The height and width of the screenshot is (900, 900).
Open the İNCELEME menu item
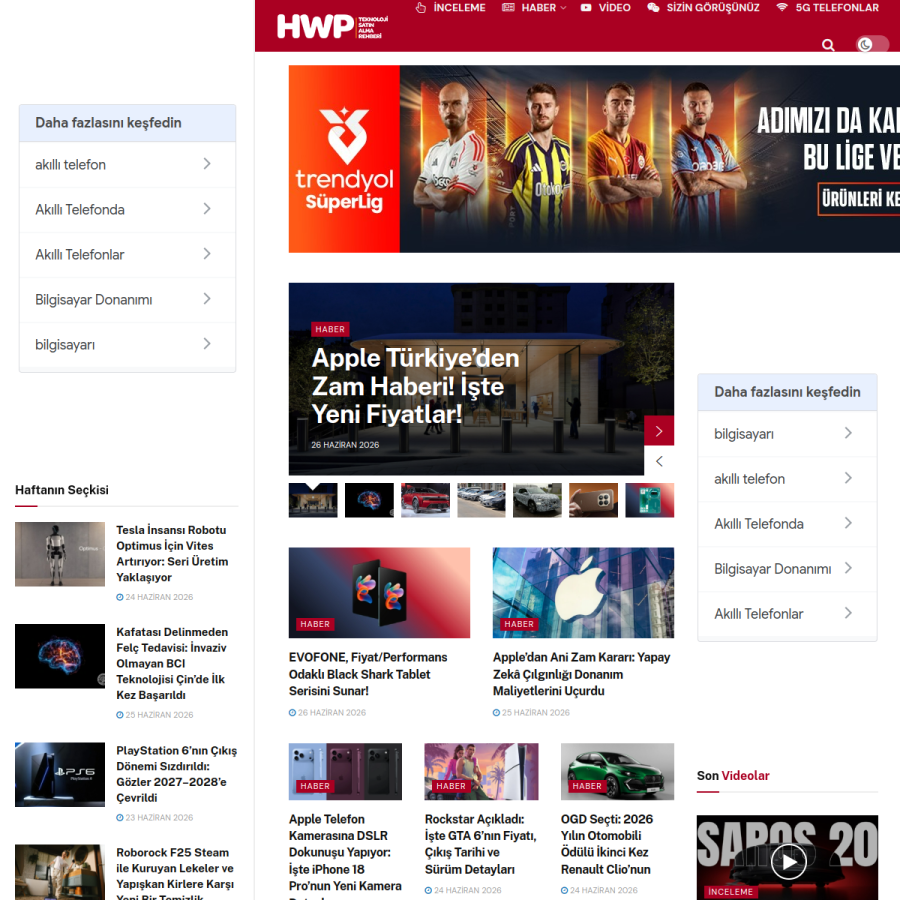459,7
